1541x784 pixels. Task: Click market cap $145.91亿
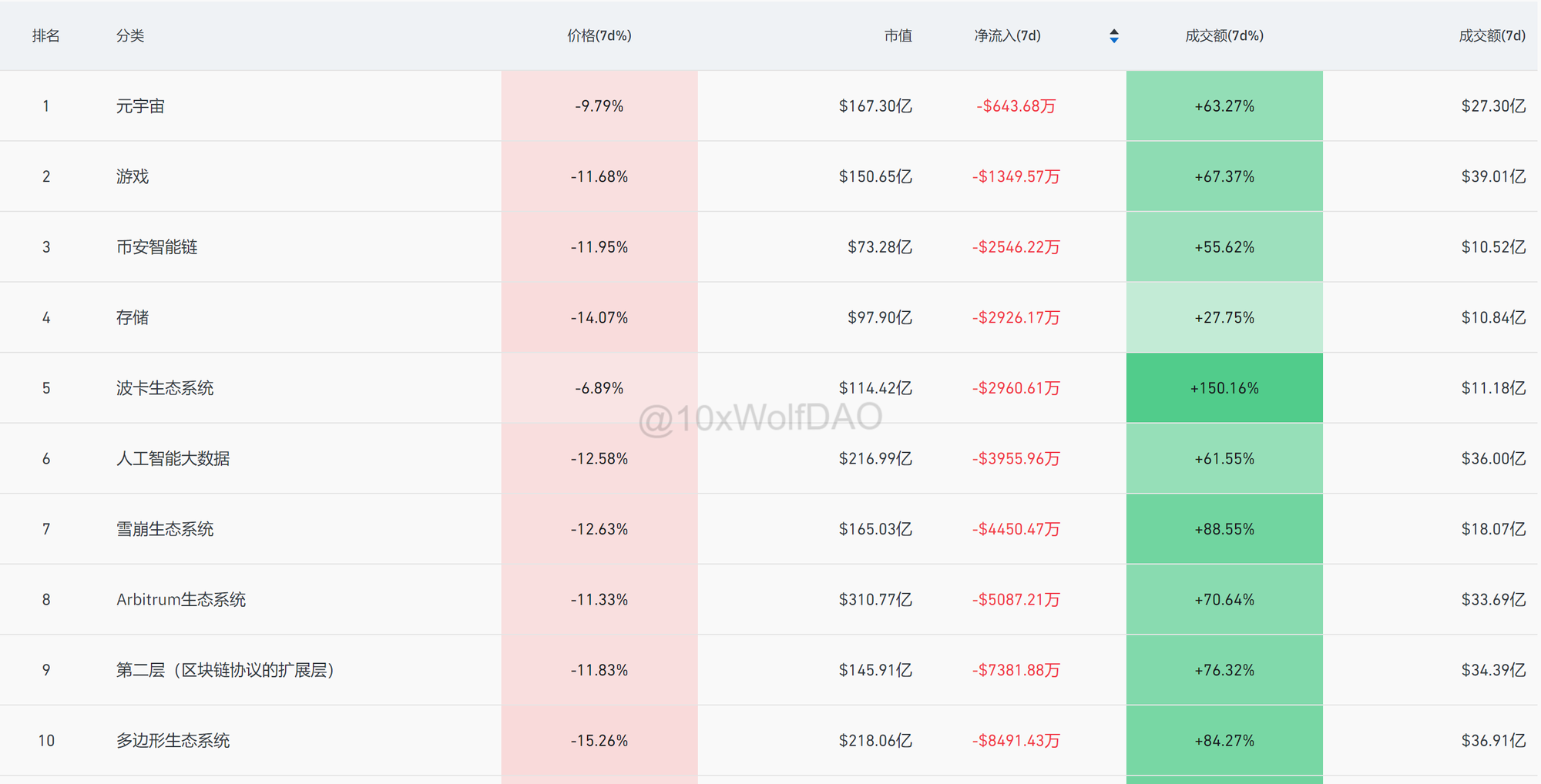(875, 670)
